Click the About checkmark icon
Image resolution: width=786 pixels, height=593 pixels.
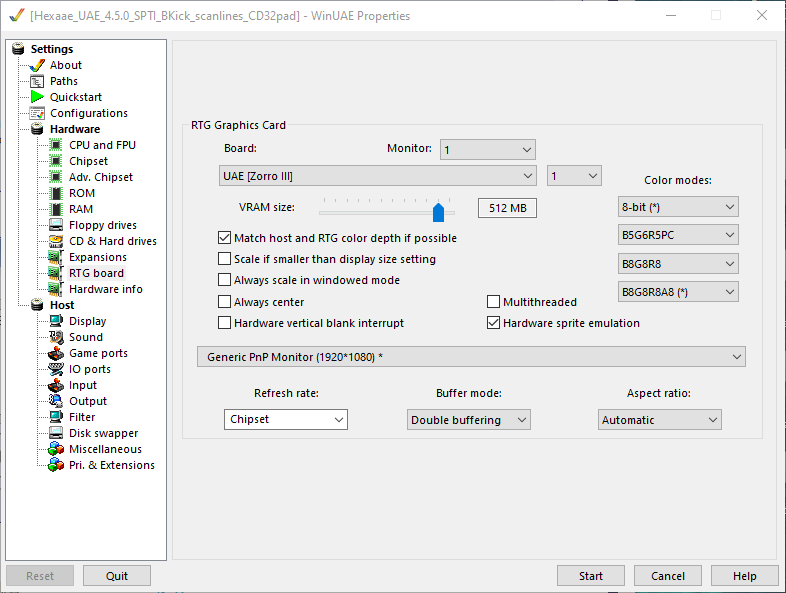click(37, 65)
